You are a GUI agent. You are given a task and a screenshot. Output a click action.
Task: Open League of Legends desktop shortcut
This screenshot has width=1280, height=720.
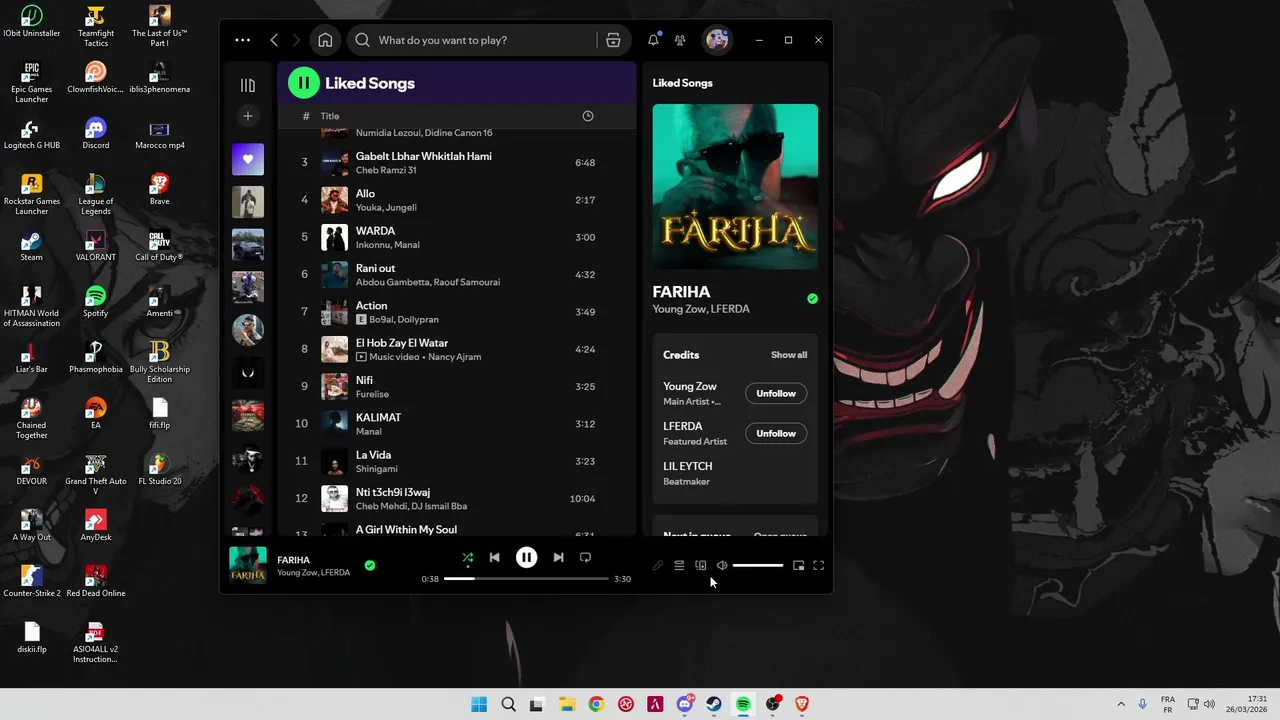95,194
